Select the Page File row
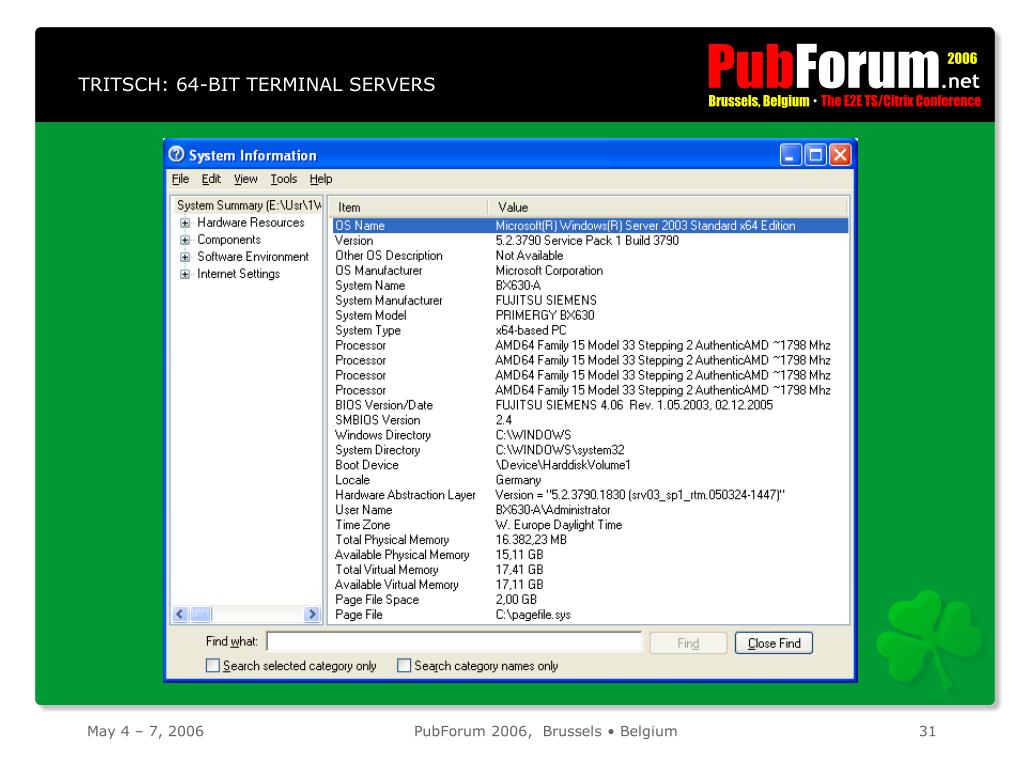The image size is (1024, 768). (590, 615)
